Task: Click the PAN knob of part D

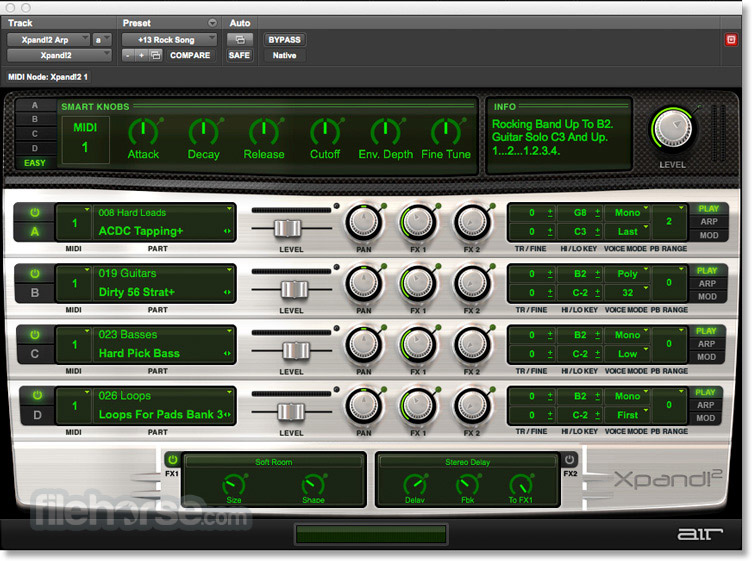Action: click(x=364, y=406)
